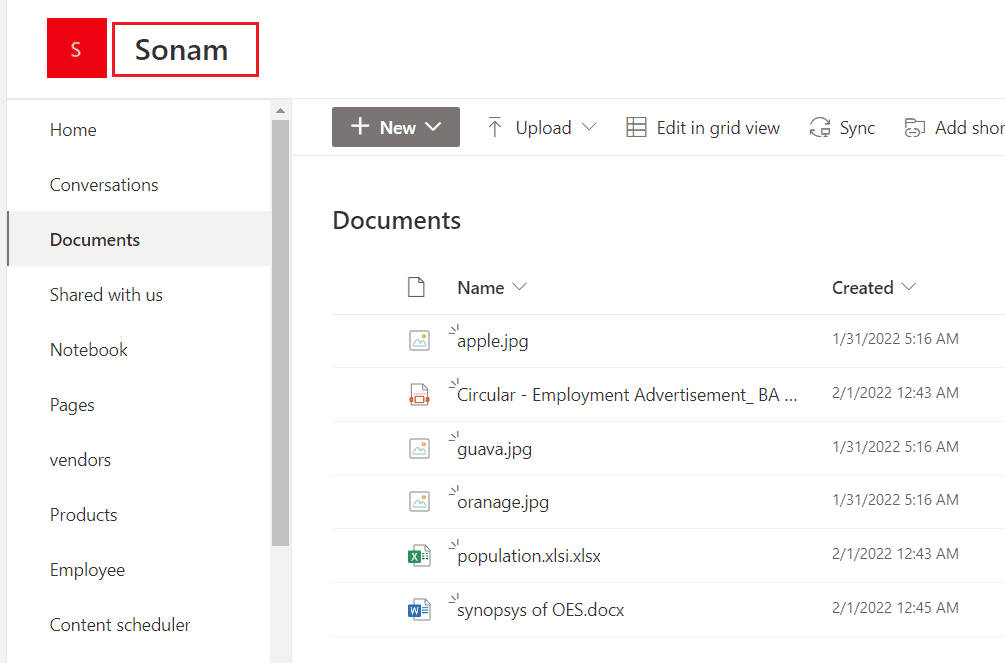This screenshot has width=1005, height=663.
Task: Open Circular - Employment Advertisement file
Action: (x=627, y=395)
